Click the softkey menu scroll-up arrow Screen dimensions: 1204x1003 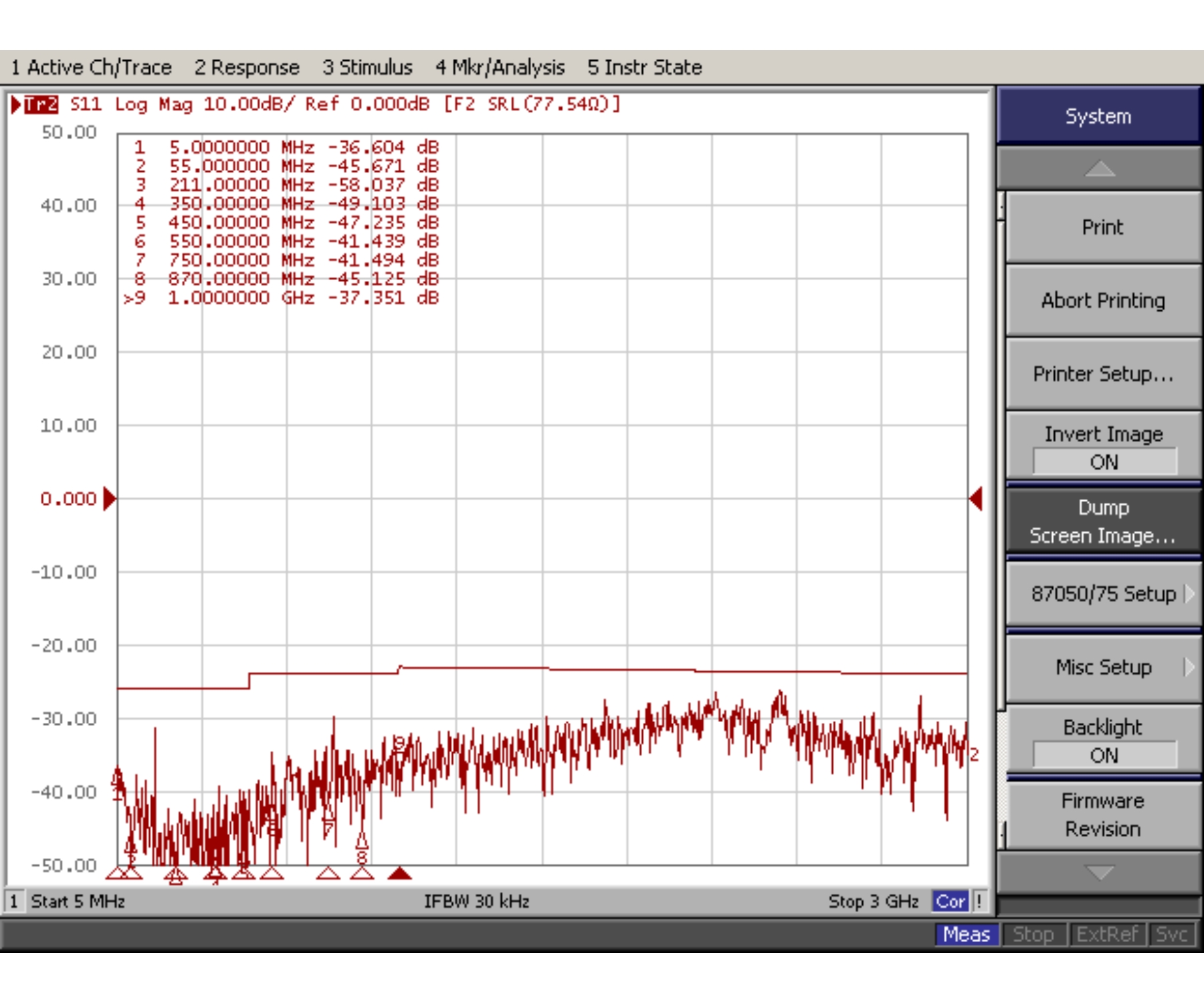(1099, 169)
